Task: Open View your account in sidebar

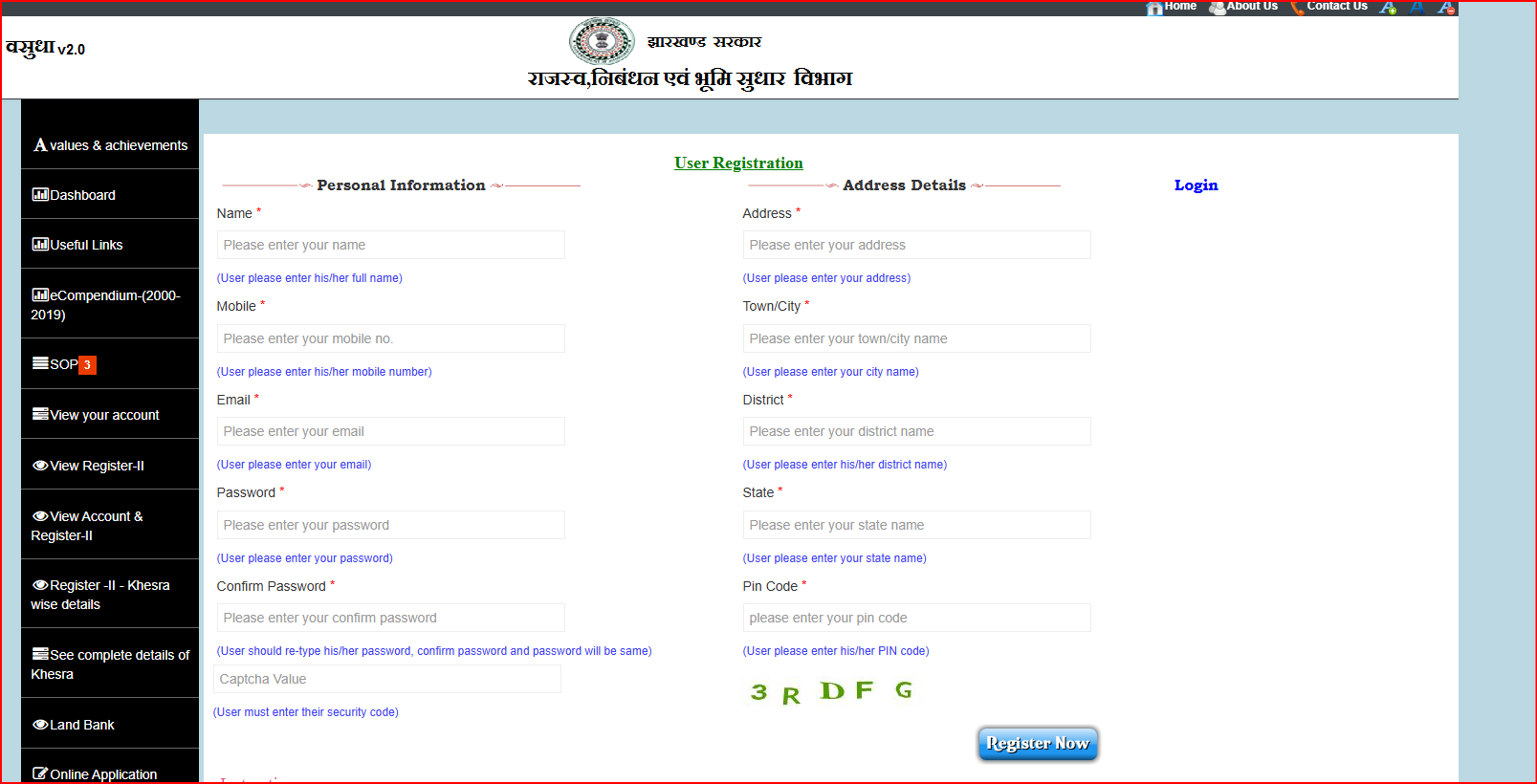Action: point(104,415)
